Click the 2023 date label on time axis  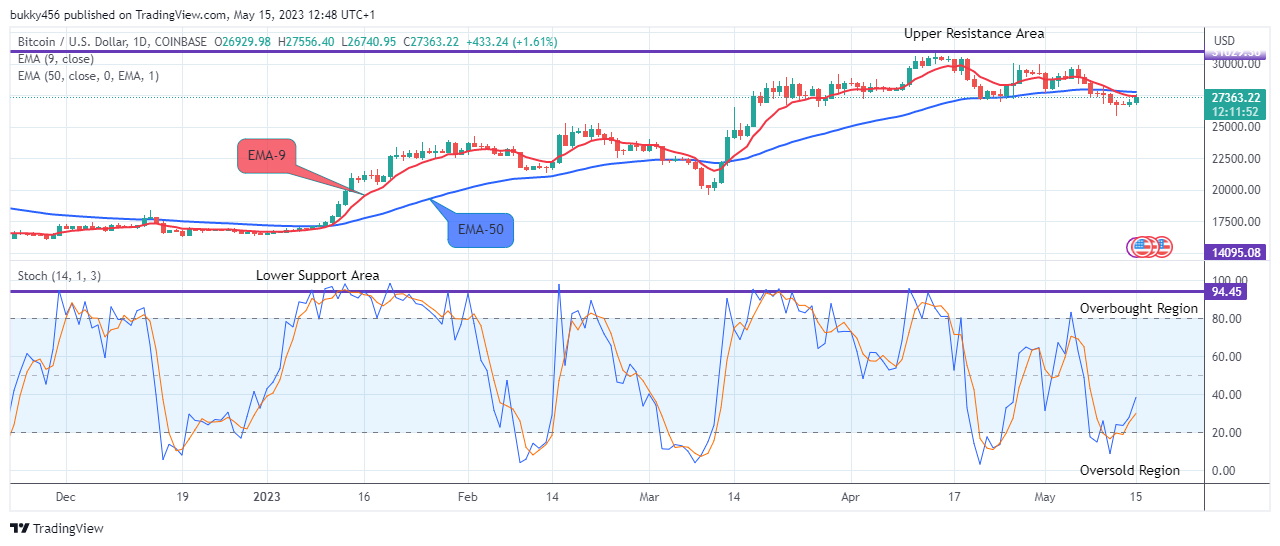click(x=267, y=496)
